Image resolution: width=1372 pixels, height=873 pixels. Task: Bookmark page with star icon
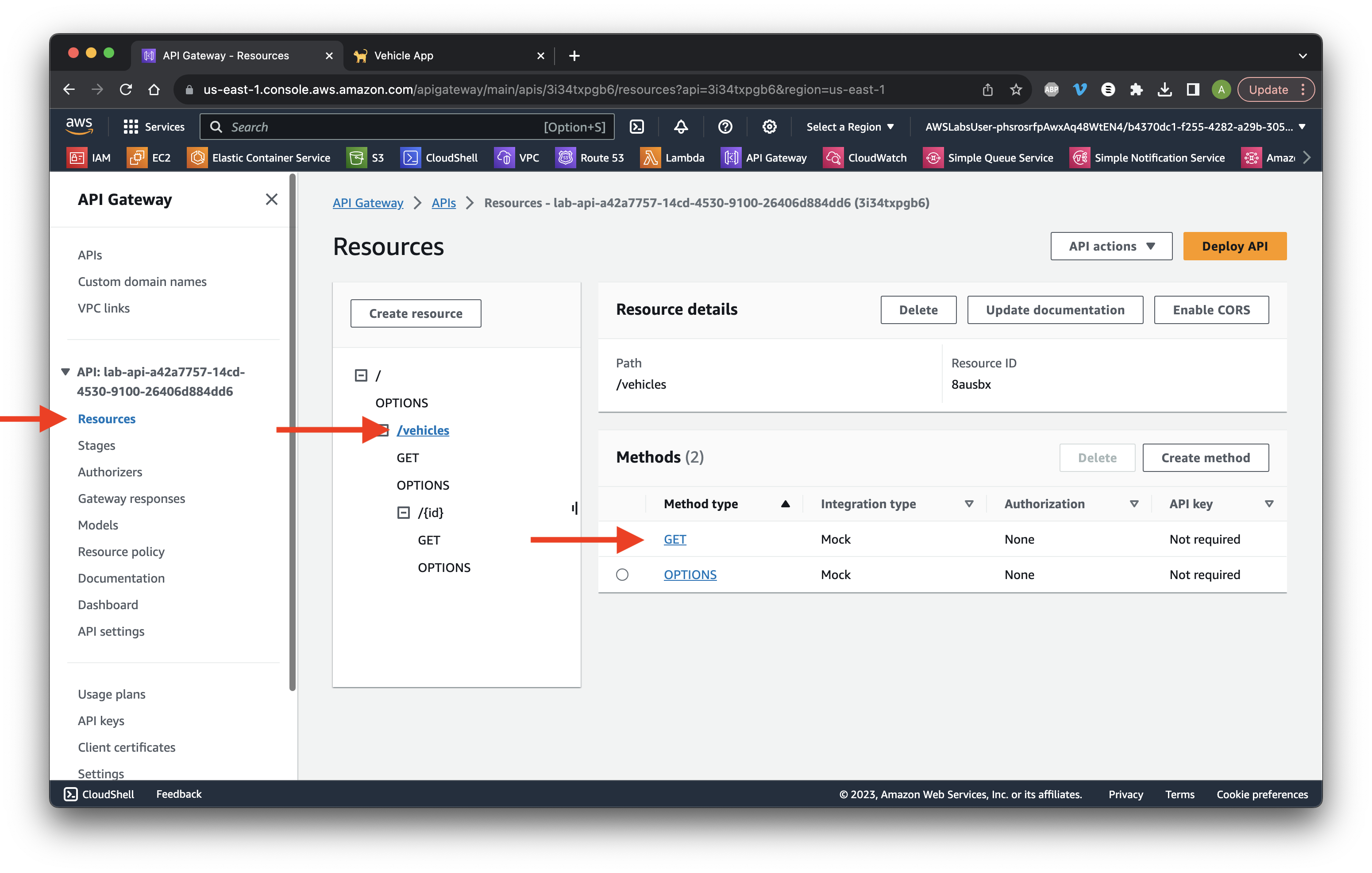tap(1015, 89)
